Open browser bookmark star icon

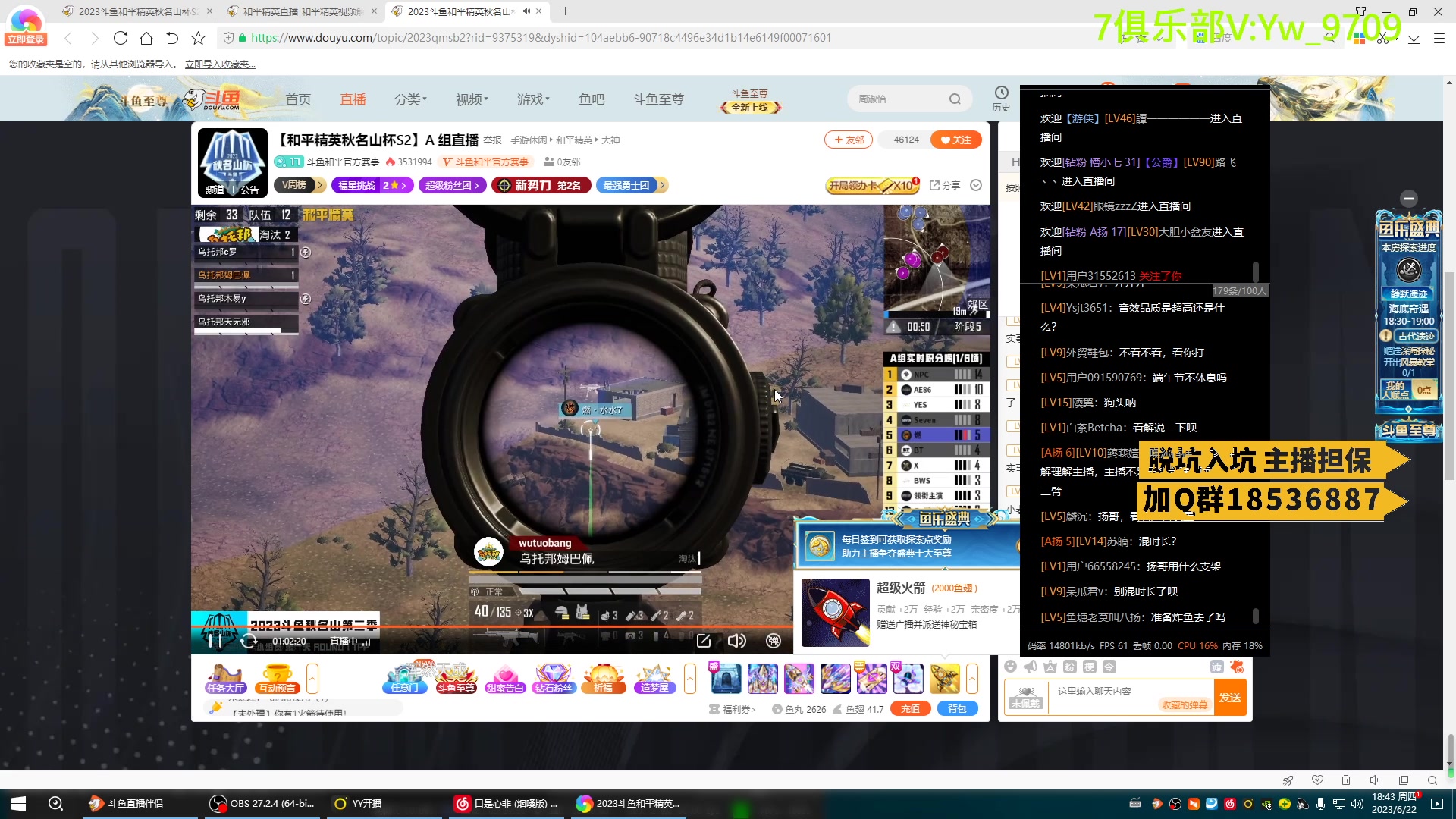coord(198,38)
